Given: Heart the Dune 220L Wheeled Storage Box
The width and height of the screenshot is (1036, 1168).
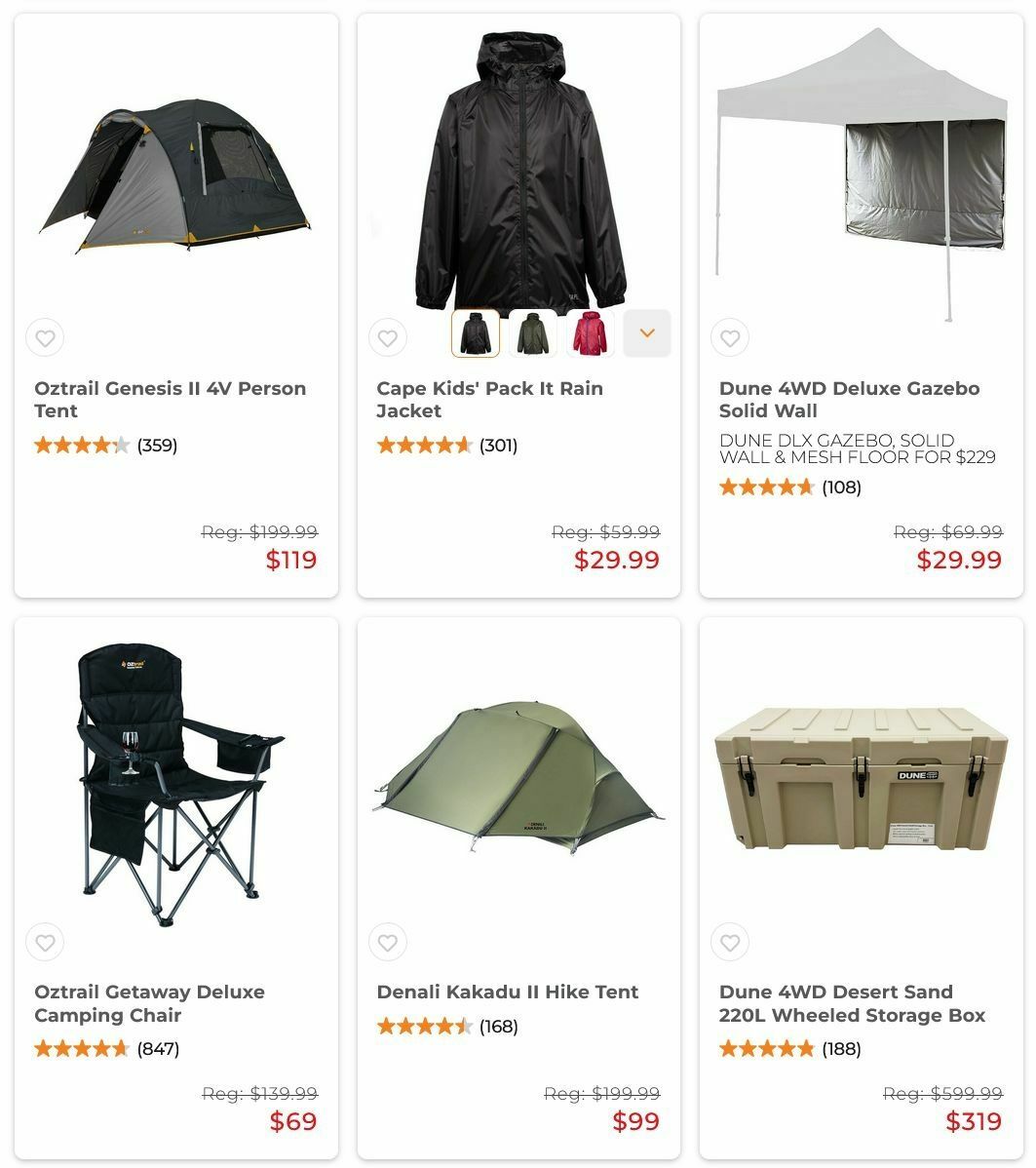Looking at the screenshot, I should point(730,942).
